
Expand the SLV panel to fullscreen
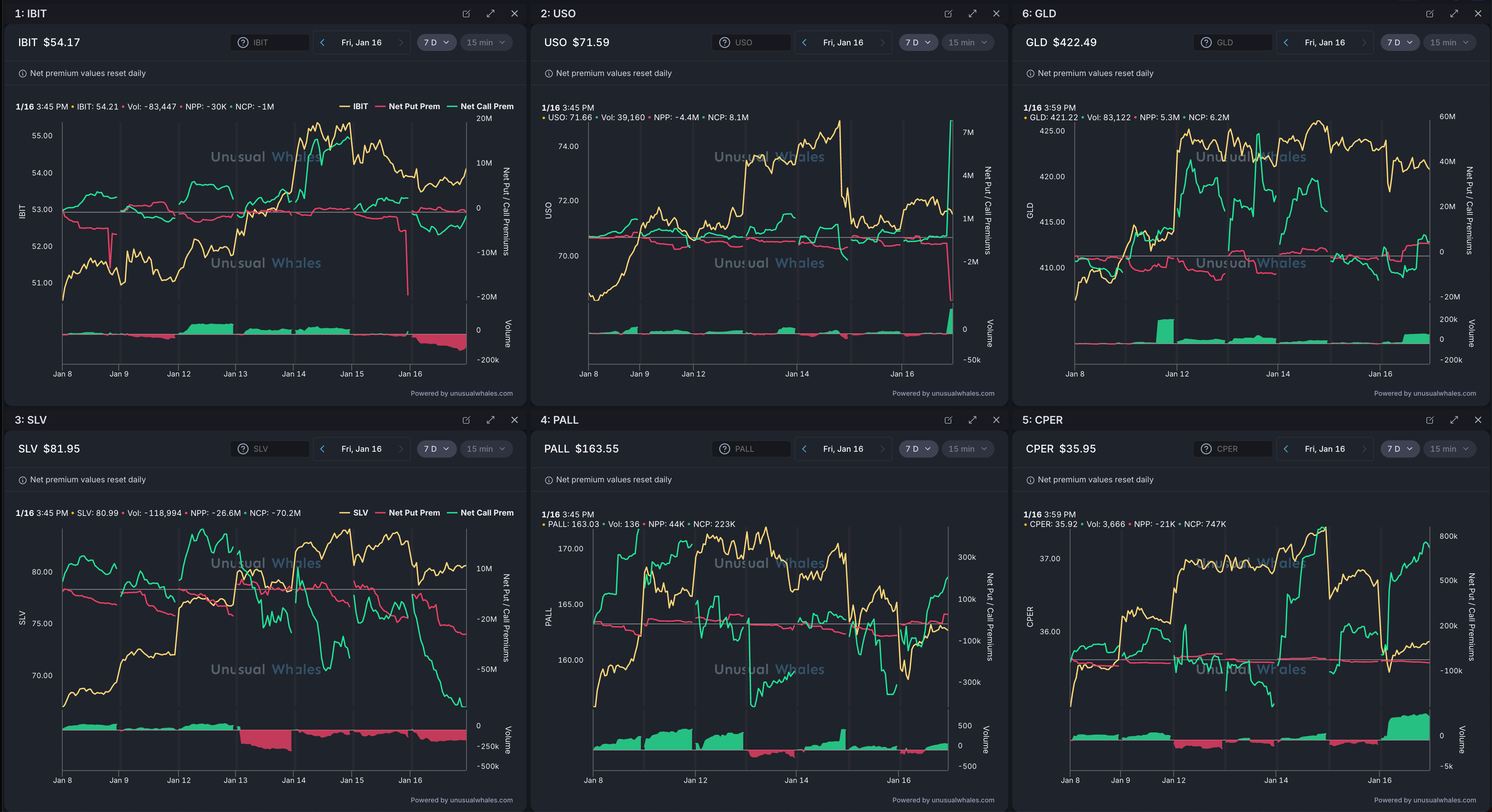click(x=490, y=420)
